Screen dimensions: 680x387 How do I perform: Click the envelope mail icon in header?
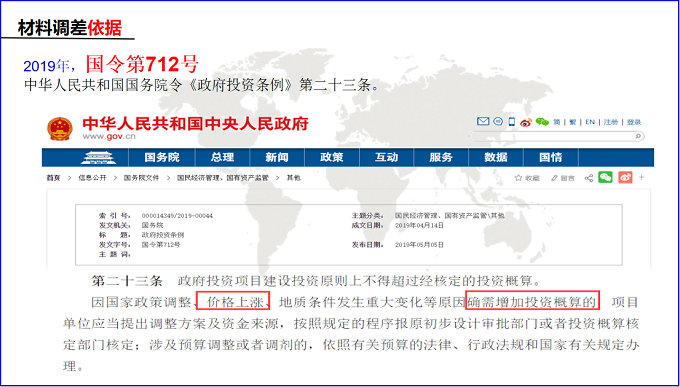click(483, 121)
